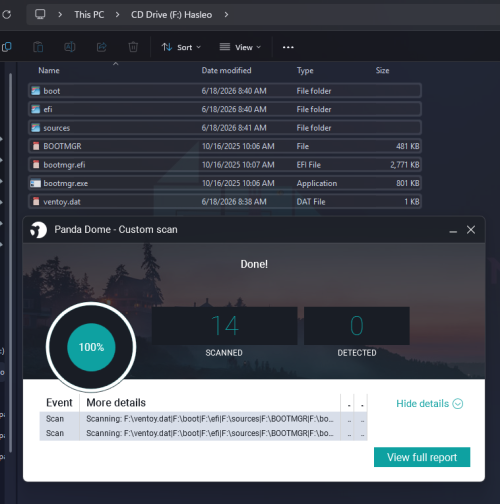Click the Panda Dome logo icon

click(38, 230)
